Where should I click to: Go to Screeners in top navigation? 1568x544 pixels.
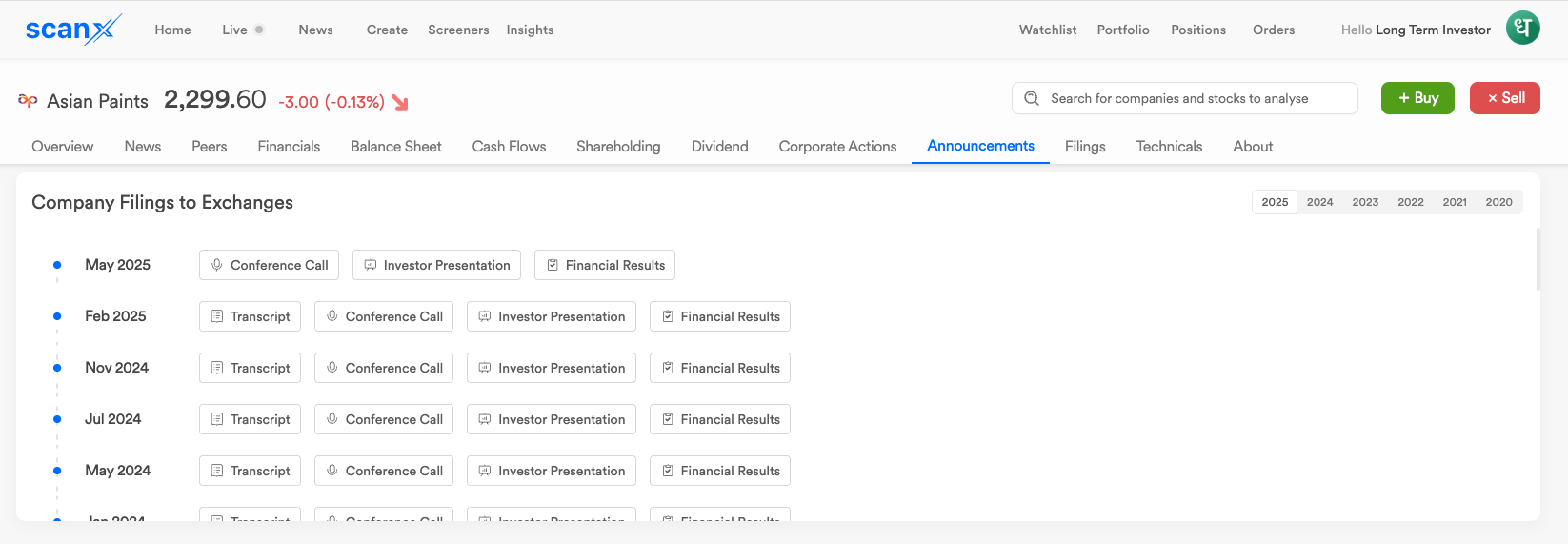458,30
